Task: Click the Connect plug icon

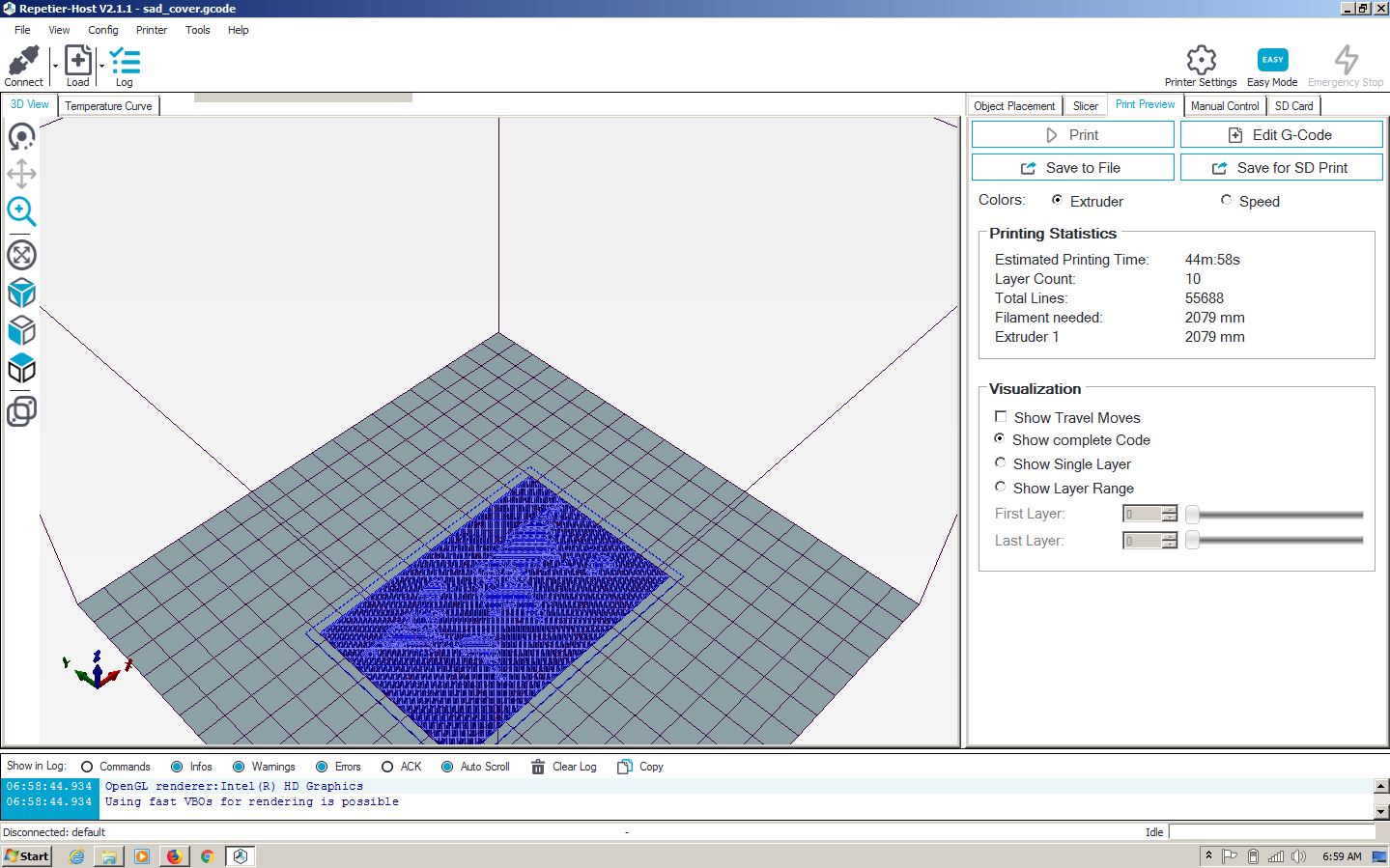Action: [23, 61]
